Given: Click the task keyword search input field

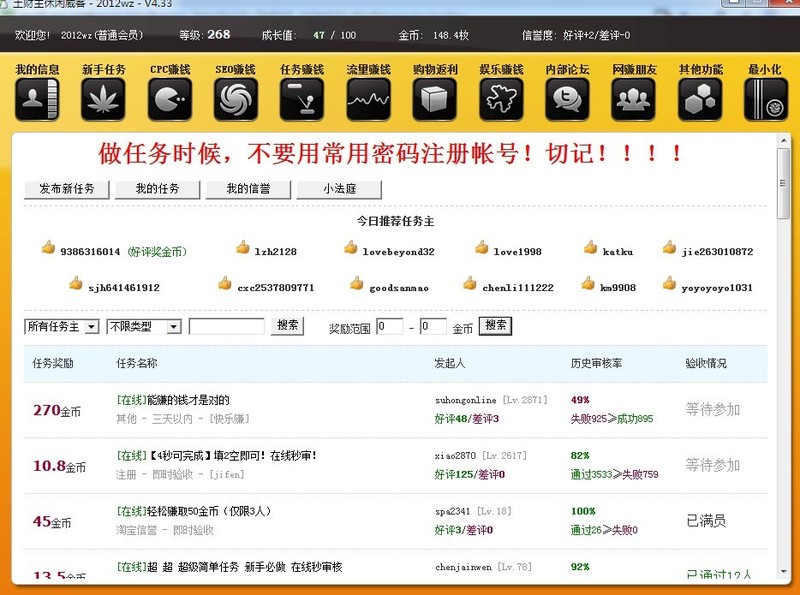Looking at the screenshot, I should [226, 326].
